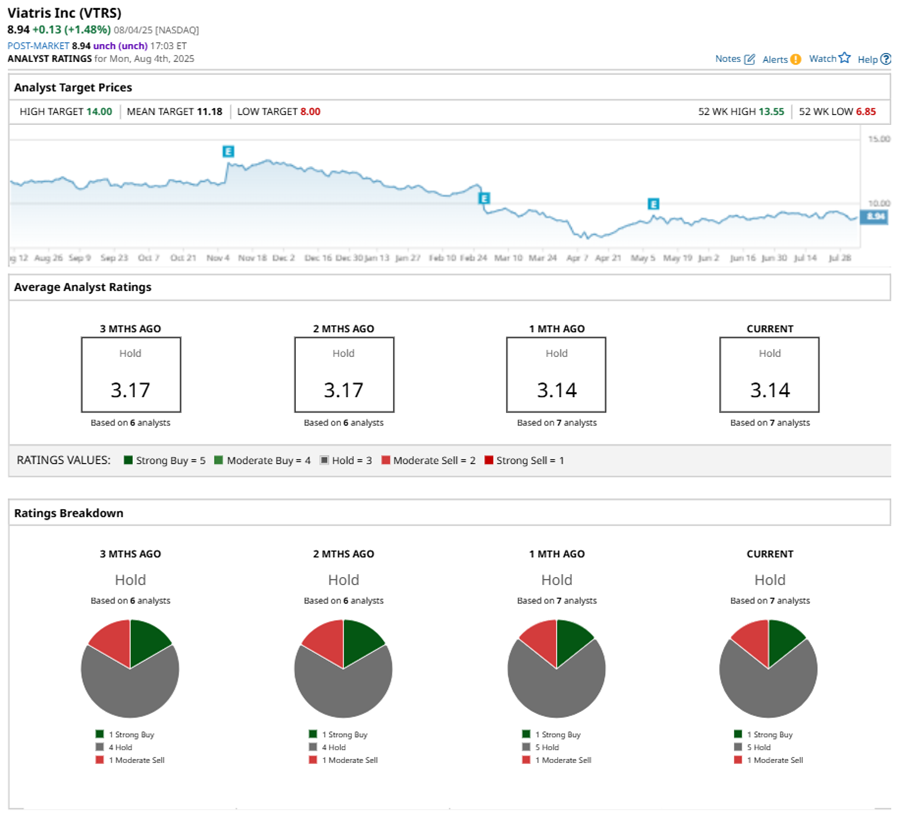
Task: Click the RATINGS VALUES: label
Action: pos(63,460)
